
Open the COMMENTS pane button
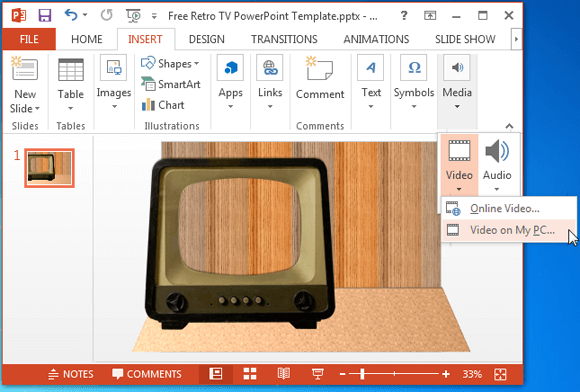(147, 374)
